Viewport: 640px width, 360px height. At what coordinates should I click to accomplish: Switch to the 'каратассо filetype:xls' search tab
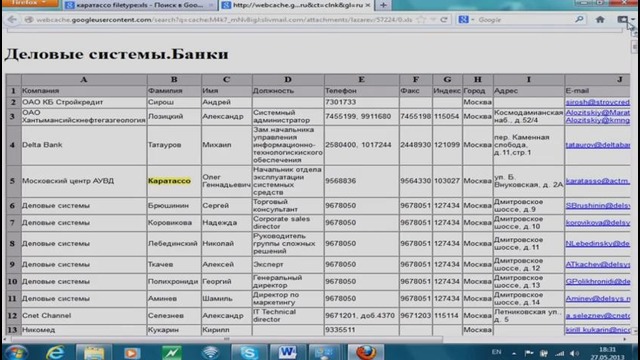pyautogui.click(x=139, y=5)
